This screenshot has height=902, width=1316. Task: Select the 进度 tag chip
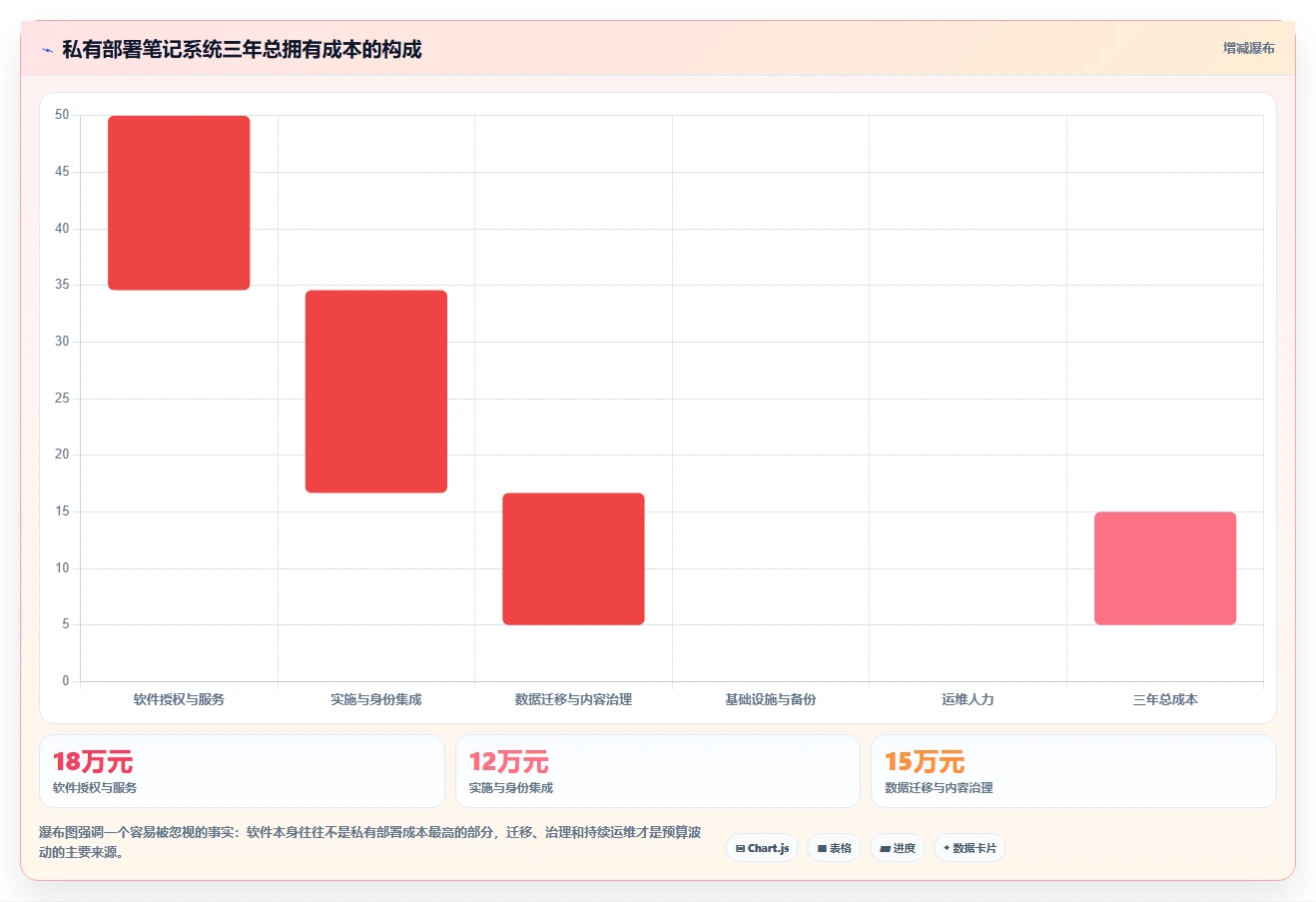[x=898, y=848]
